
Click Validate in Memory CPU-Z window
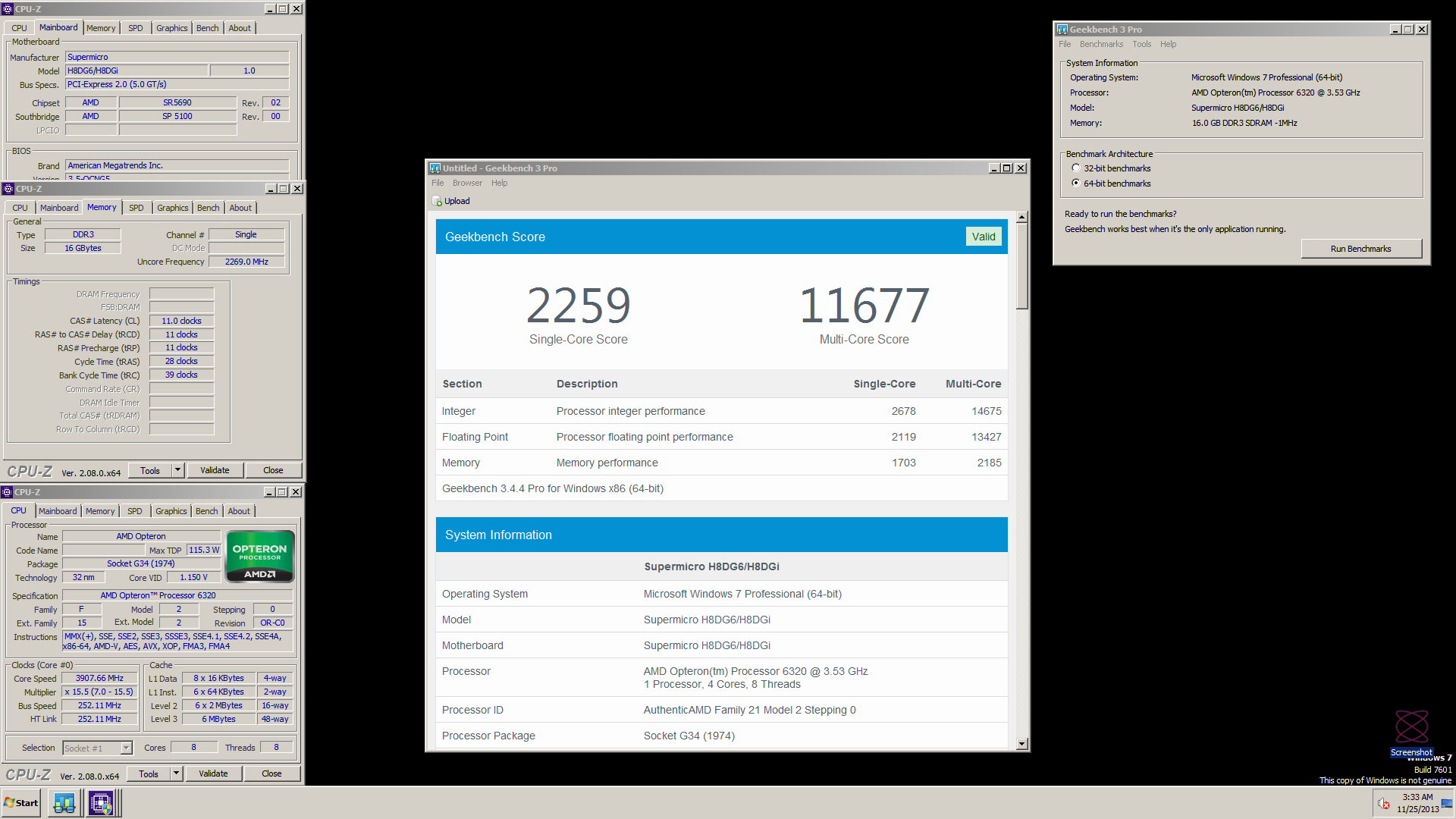pyautogui.click(x=215, y=470)
